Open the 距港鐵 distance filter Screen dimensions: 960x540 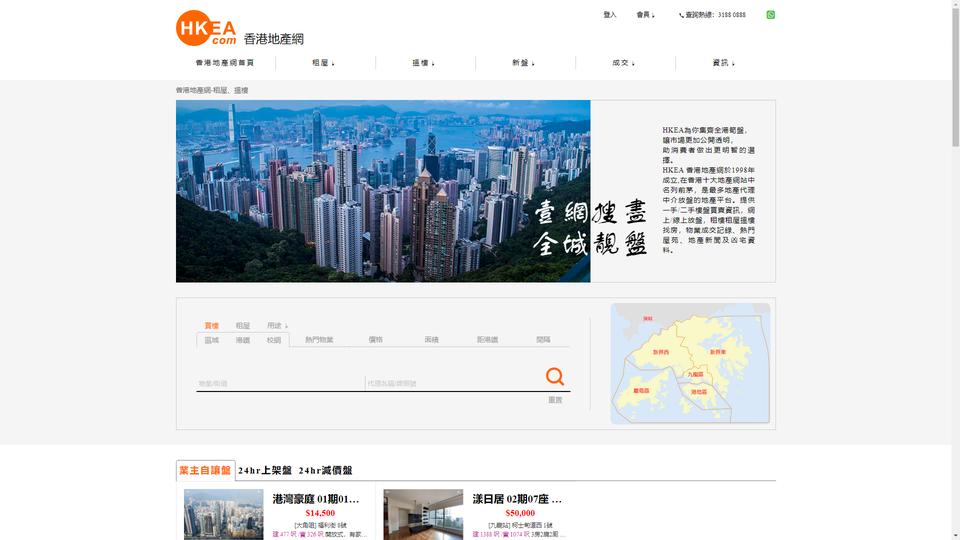(x=487, y=340)
